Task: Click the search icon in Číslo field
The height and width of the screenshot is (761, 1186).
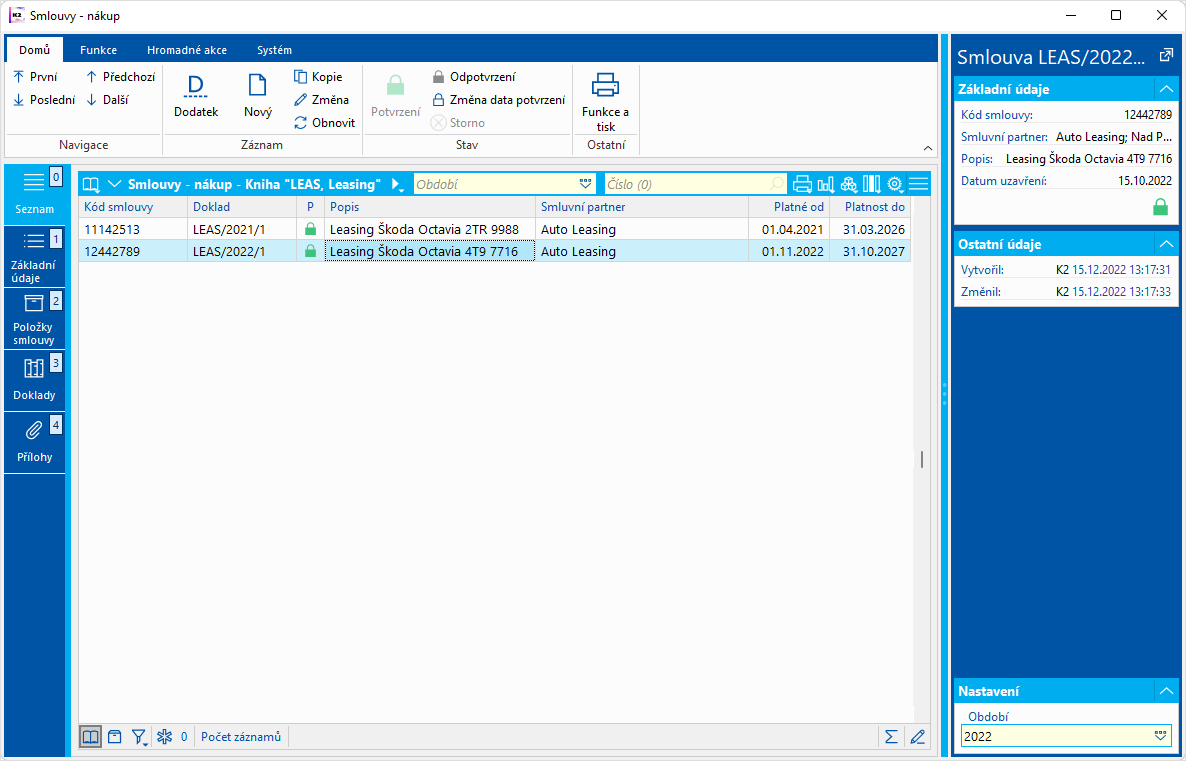Action: (x=776, y=184)
